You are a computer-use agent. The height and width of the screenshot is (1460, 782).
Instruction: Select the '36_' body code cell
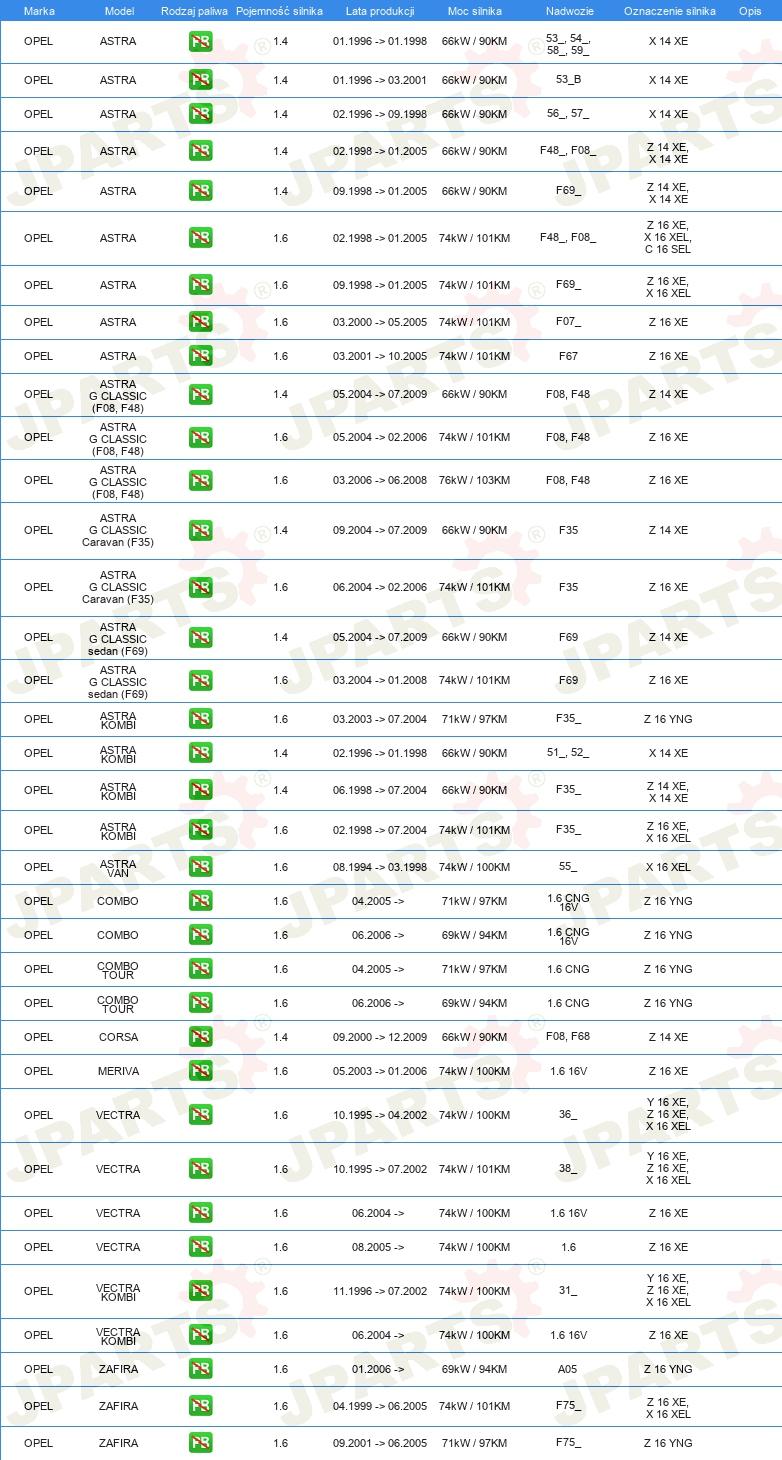coord(568,1115)
